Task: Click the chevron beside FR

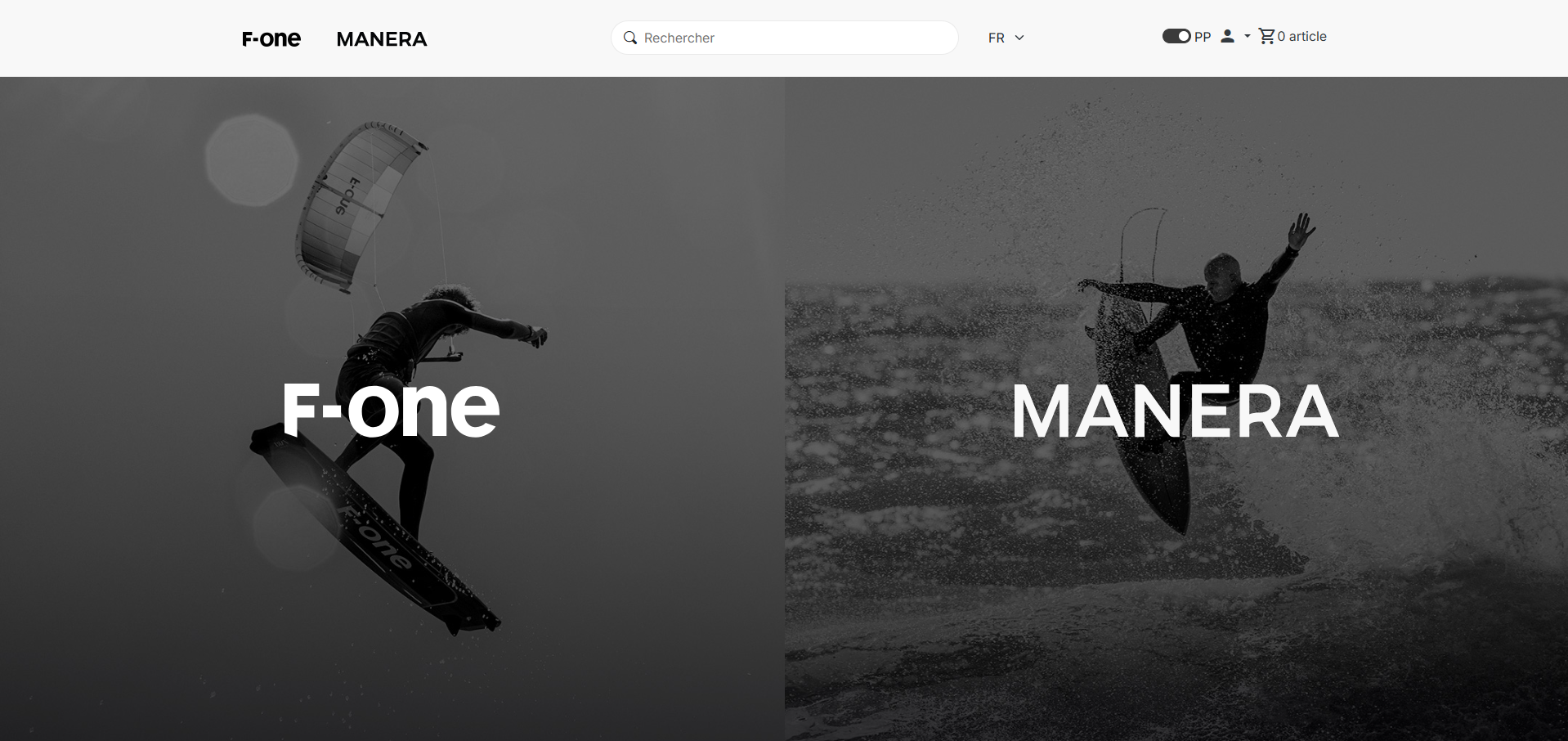Action: coord(1019,38)
